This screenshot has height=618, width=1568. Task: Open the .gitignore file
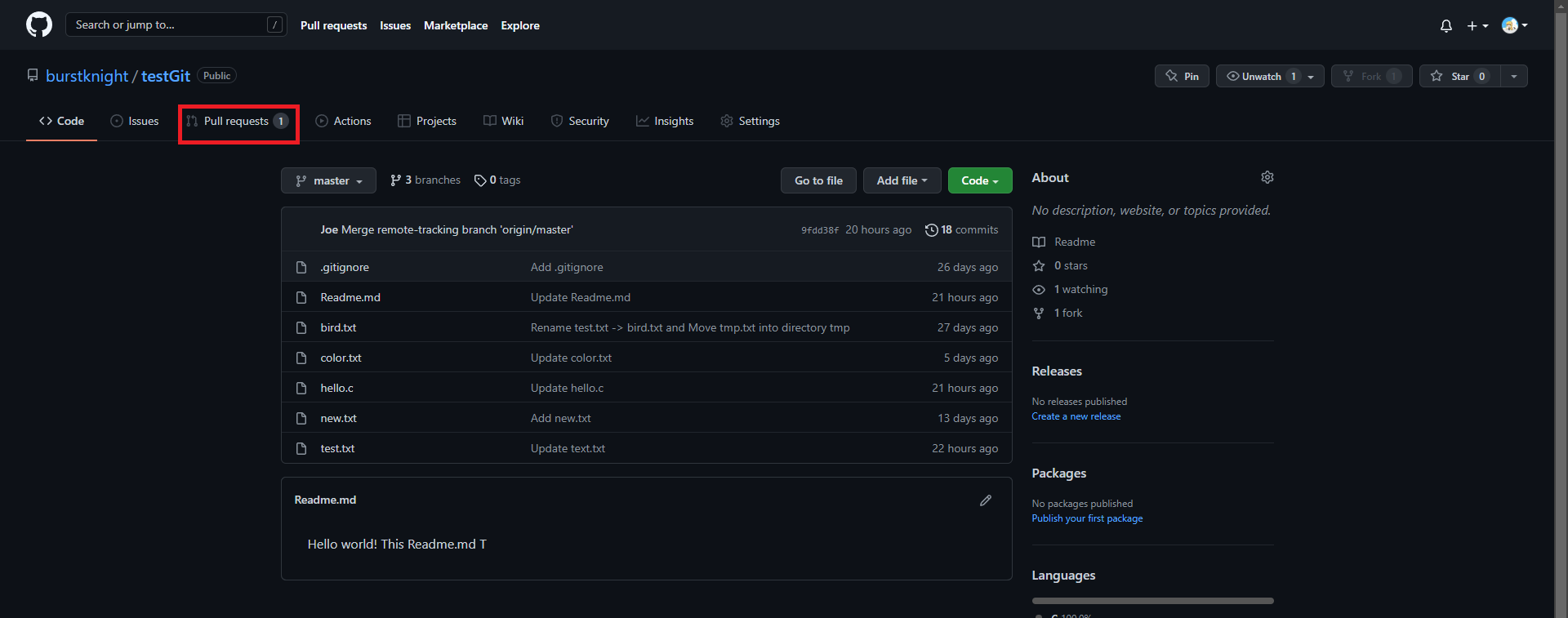click(345, 267)
